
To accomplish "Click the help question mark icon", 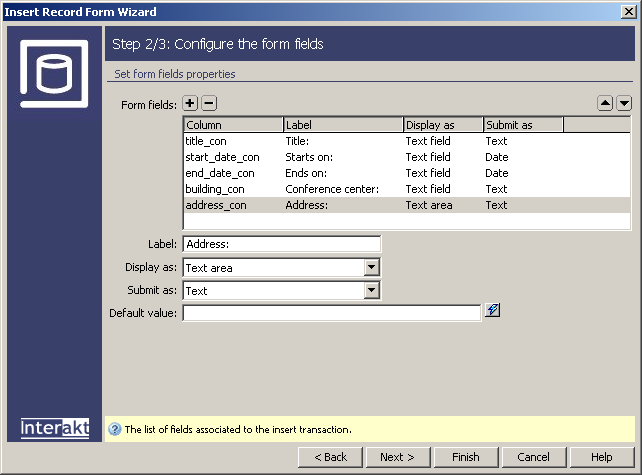I will point(115,429).
